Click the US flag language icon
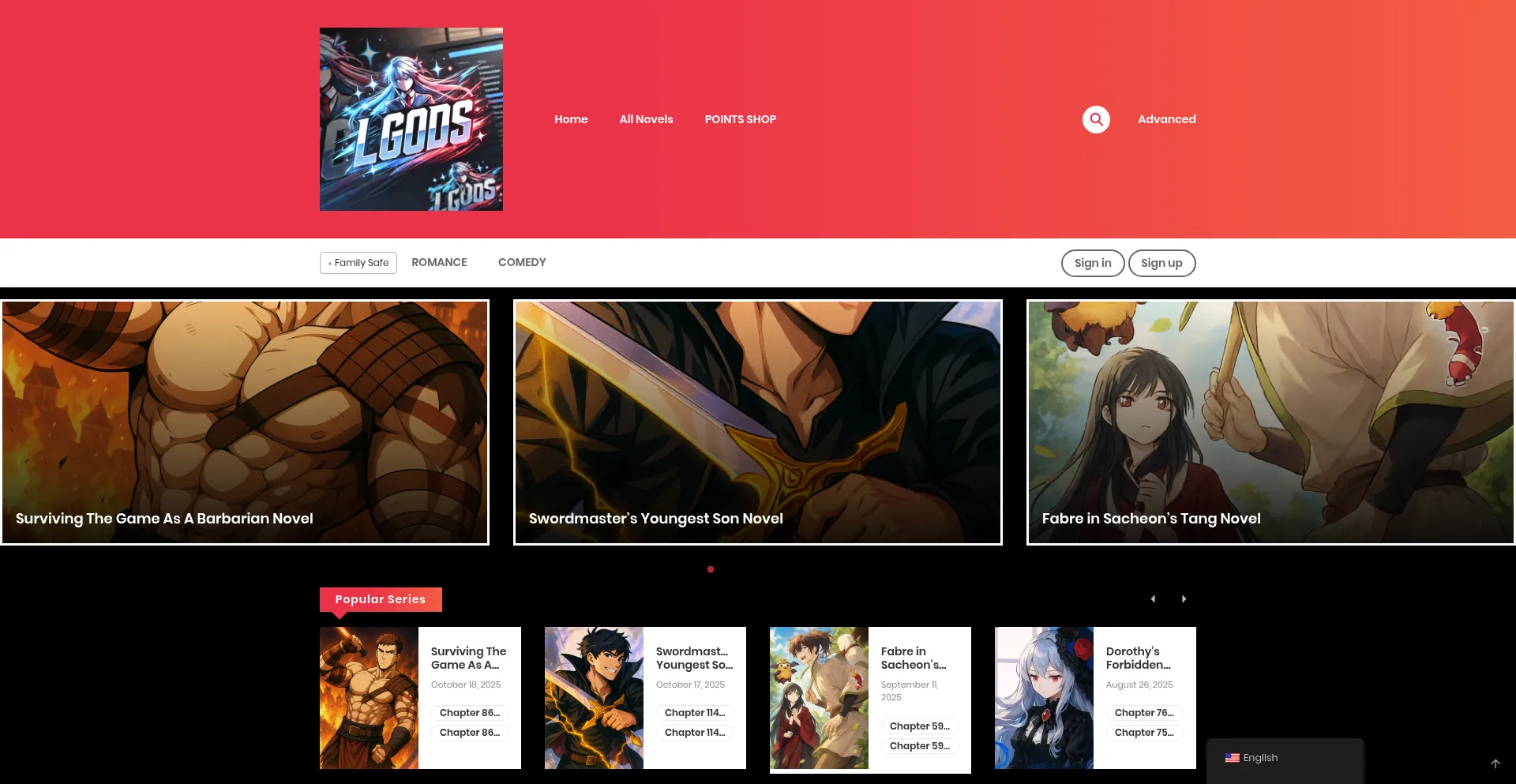The image size is (1516, 784). 1233,758
